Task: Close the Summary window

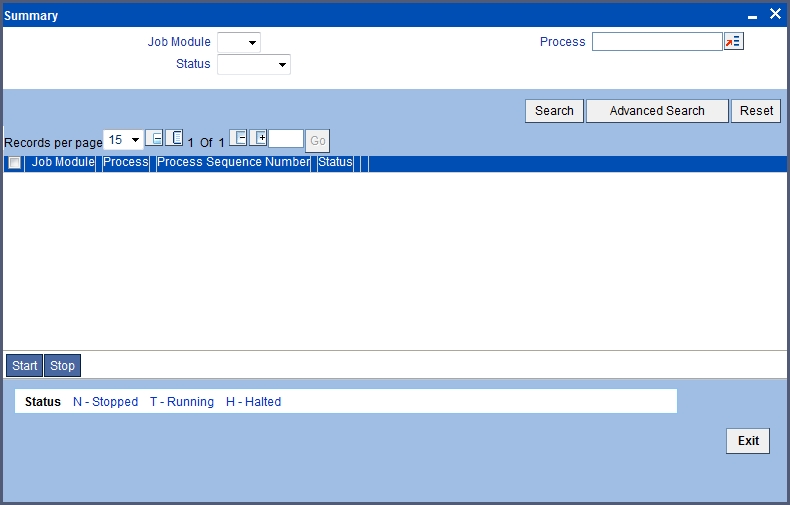Action: click(x=775, y=14)
